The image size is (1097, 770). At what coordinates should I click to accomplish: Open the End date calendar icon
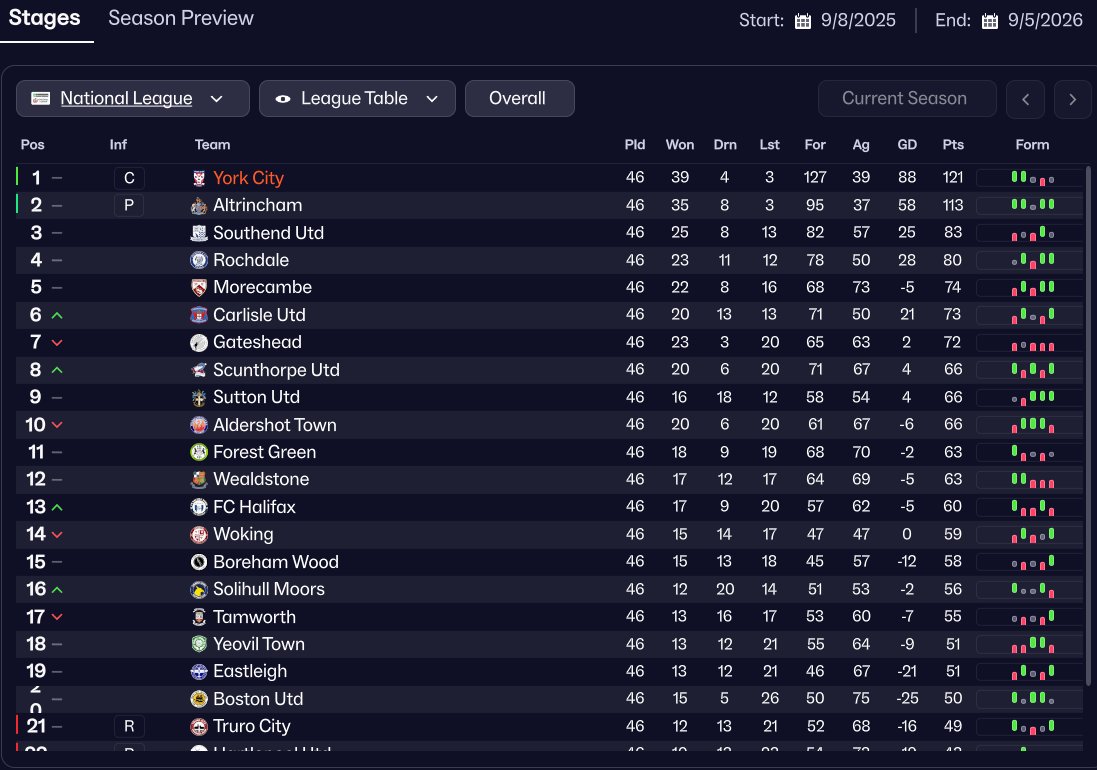tap(990, 21)
